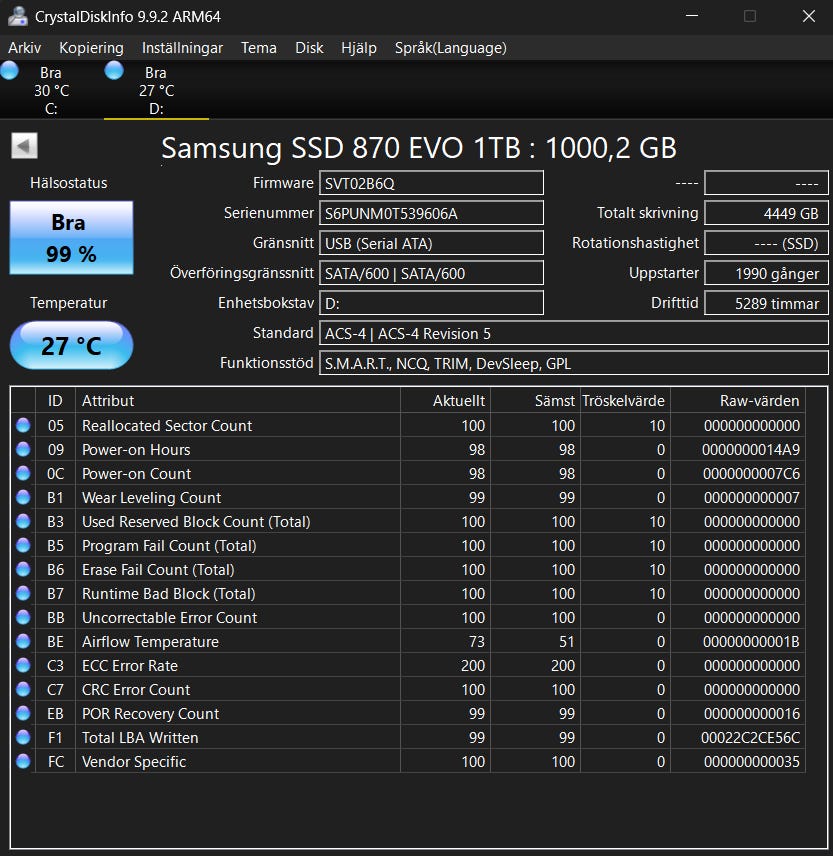Click the Uppstarter value 1990 gånger
The image size is (833, 856).
tap(766, 273)
